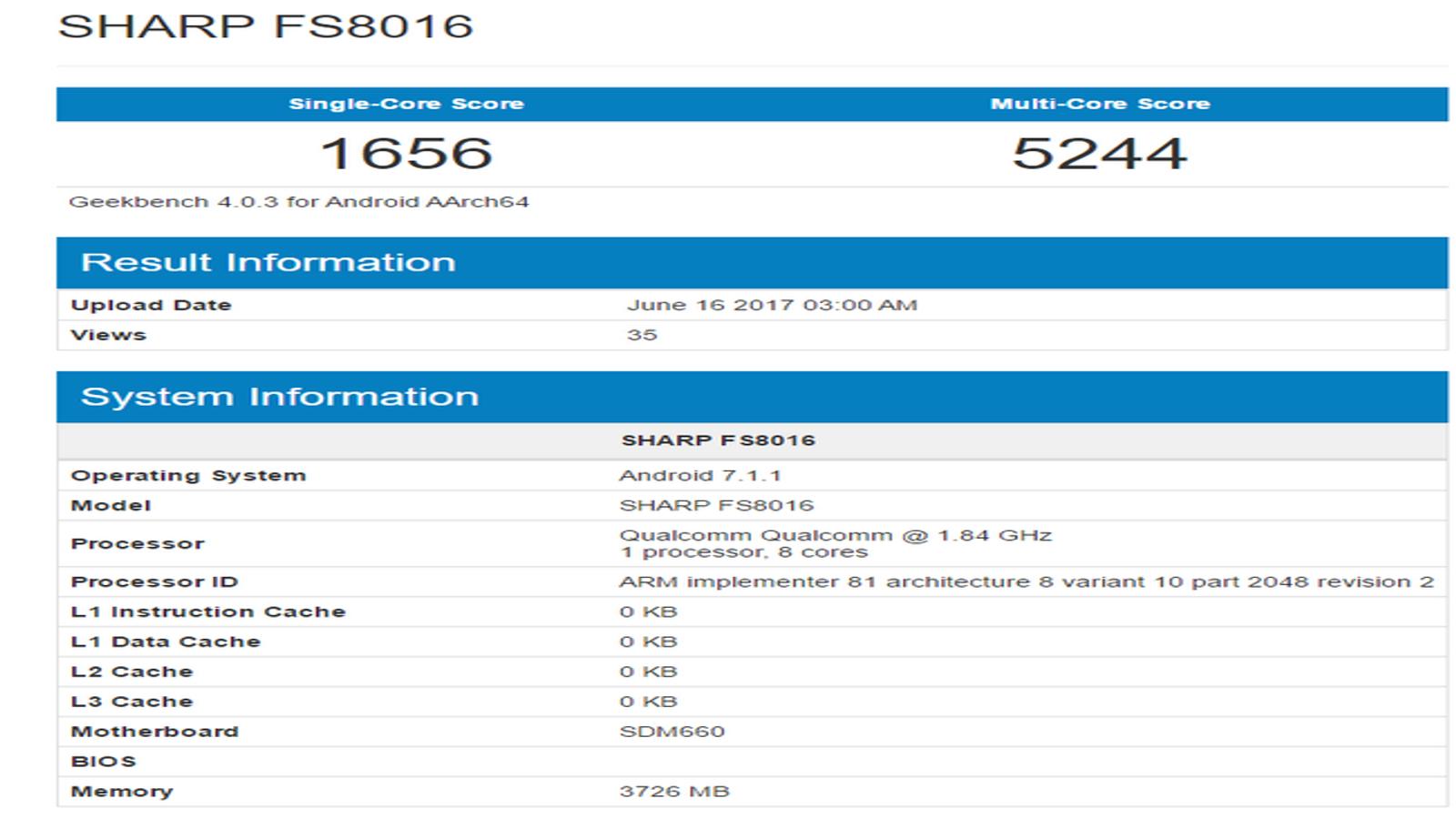This screenshot has height=819, width=1456.
Task: Click the SHARP FS8016 table column heading
Action: [x=718, y=440]
